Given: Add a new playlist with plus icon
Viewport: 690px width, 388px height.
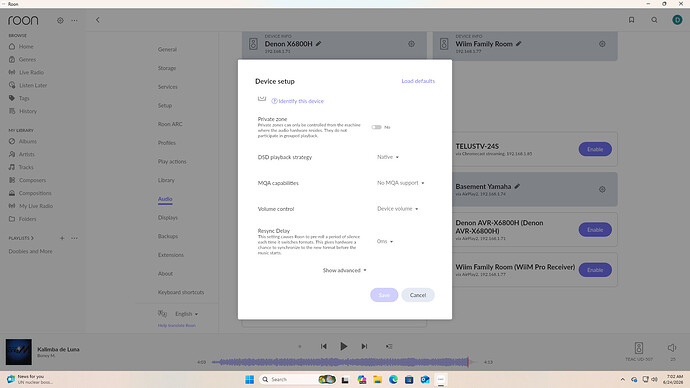Looking at the screenshot, I should (62, 238).
